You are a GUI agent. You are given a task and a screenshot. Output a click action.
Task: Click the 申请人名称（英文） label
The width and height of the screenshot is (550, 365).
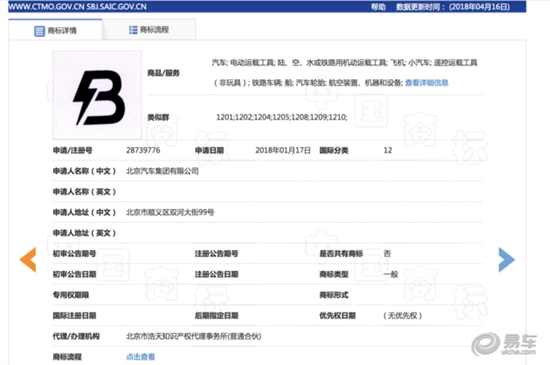pos(85,192)
